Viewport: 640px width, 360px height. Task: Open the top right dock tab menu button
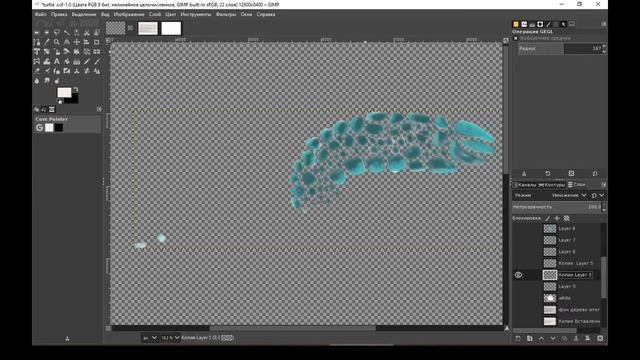click(604, 24)
